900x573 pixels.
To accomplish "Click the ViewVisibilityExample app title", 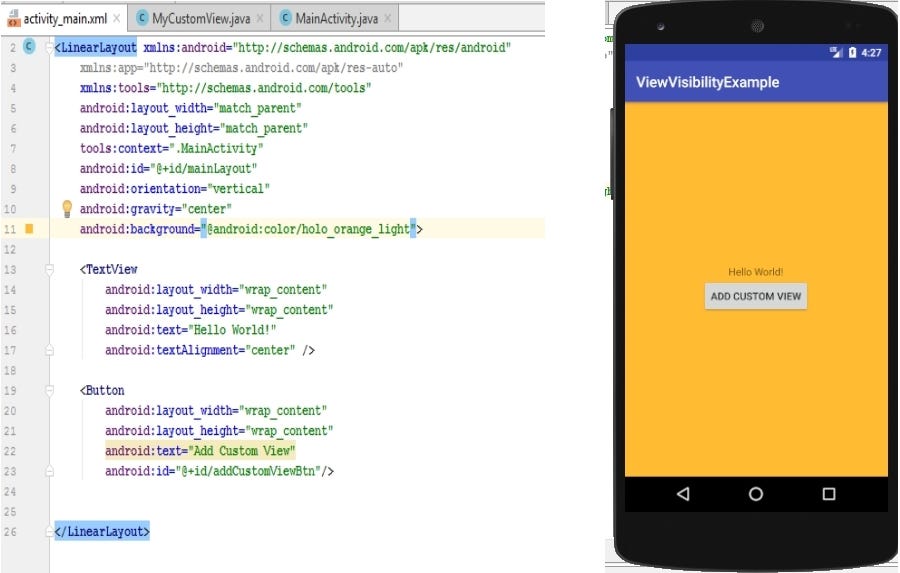I will pos(707,82).
